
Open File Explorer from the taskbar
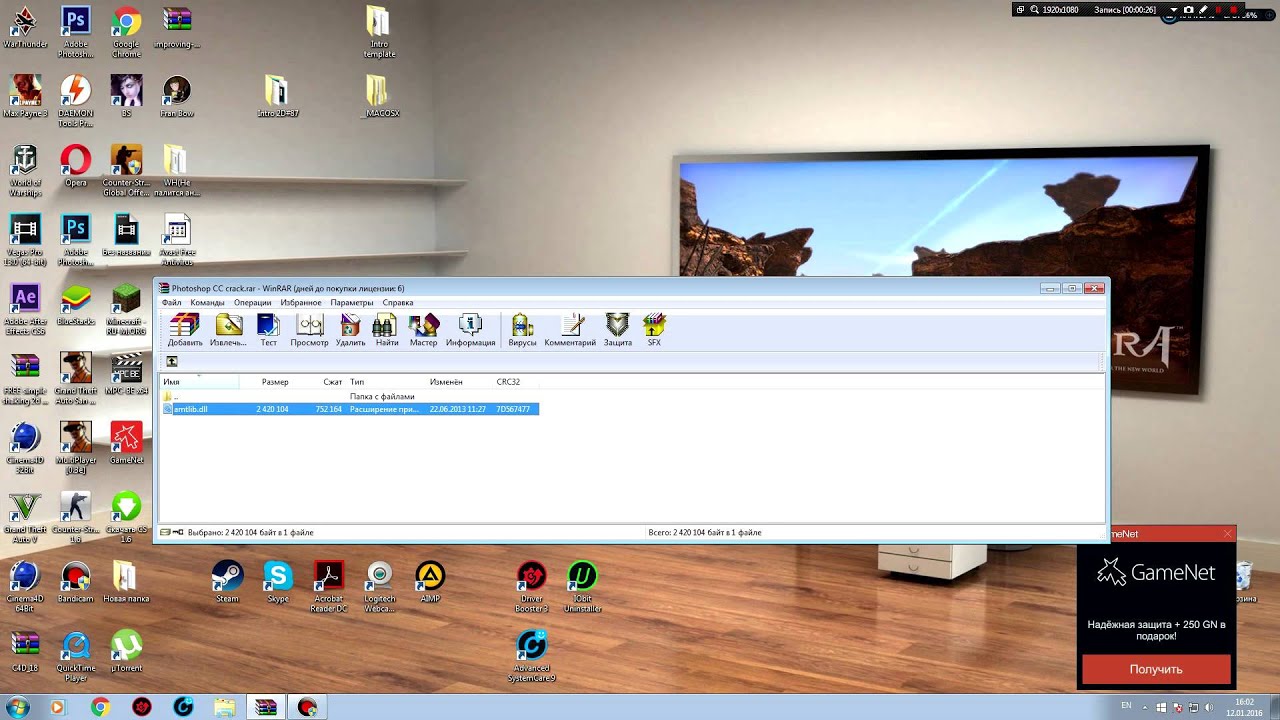pos(225,707)
